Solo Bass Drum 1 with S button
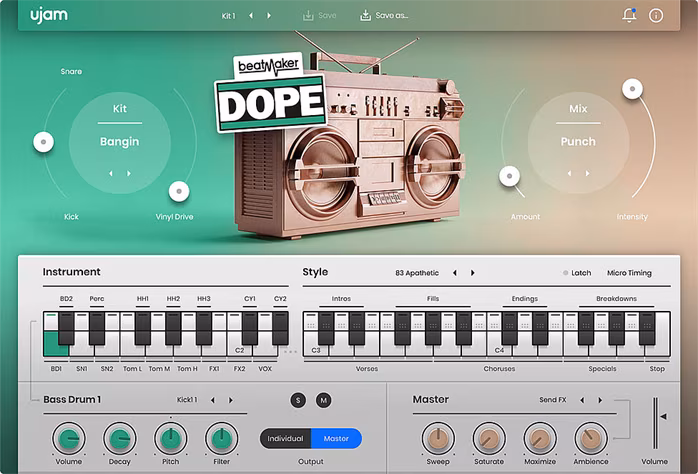Viewport: 698px width, 474px height. tap(298, 400)
